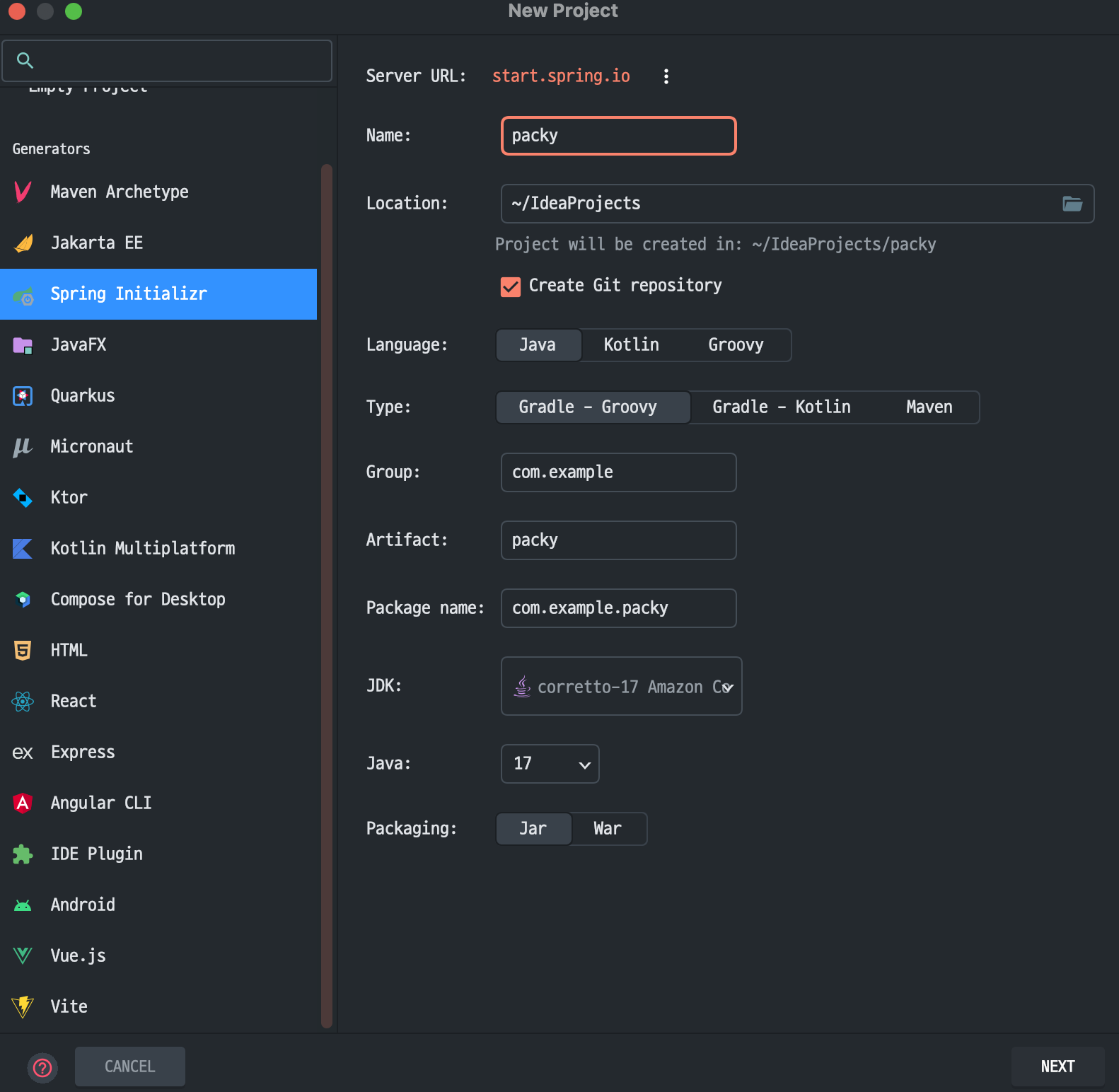Viewport: 1119px width, 1092px height.
Task: Click the Package name field
Action: tap(619, 608)
